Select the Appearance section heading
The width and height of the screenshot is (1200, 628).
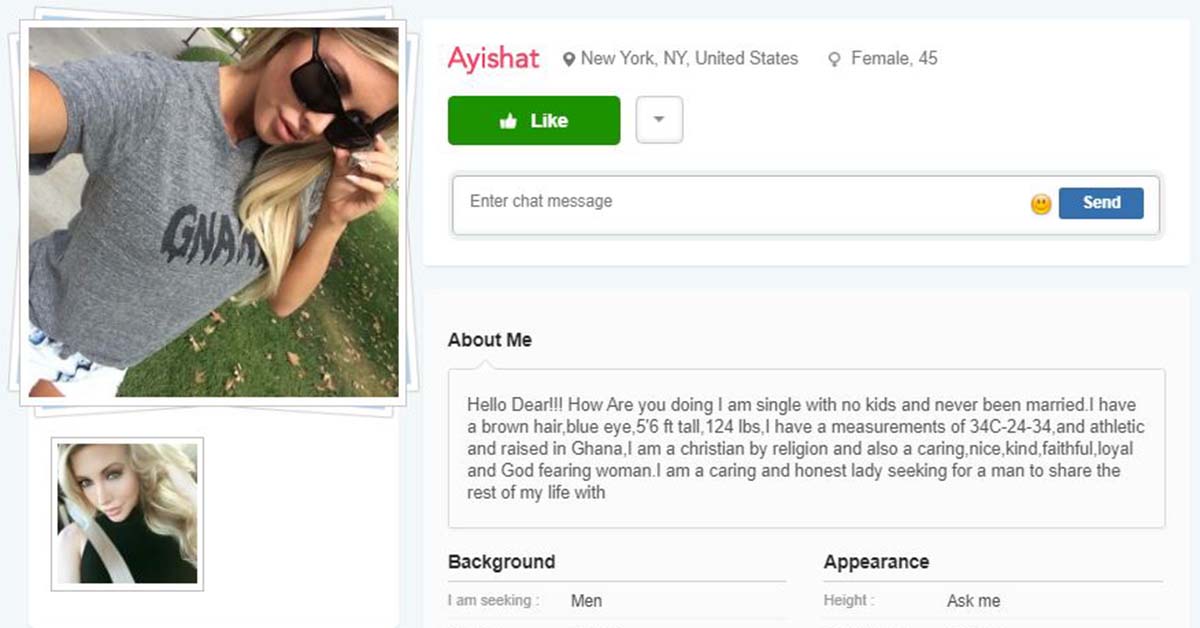[x=877, y=561]
